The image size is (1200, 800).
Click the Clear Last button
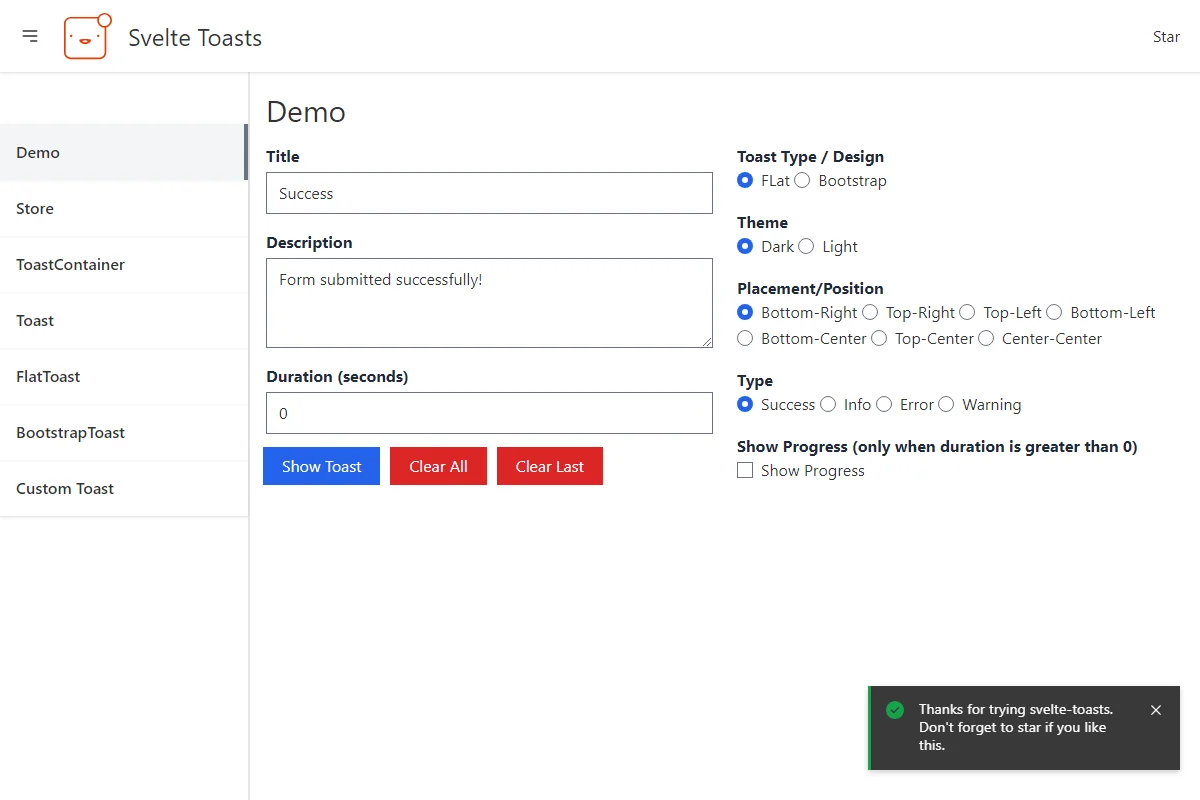coord(550,466)
